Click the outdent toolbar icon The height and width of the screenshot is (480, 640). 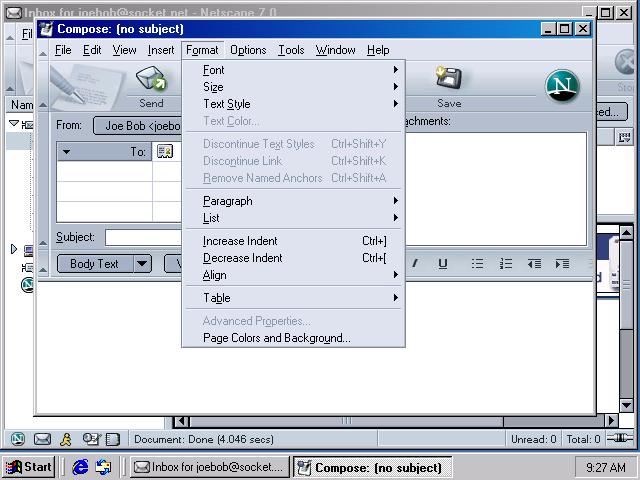[534, 264]
